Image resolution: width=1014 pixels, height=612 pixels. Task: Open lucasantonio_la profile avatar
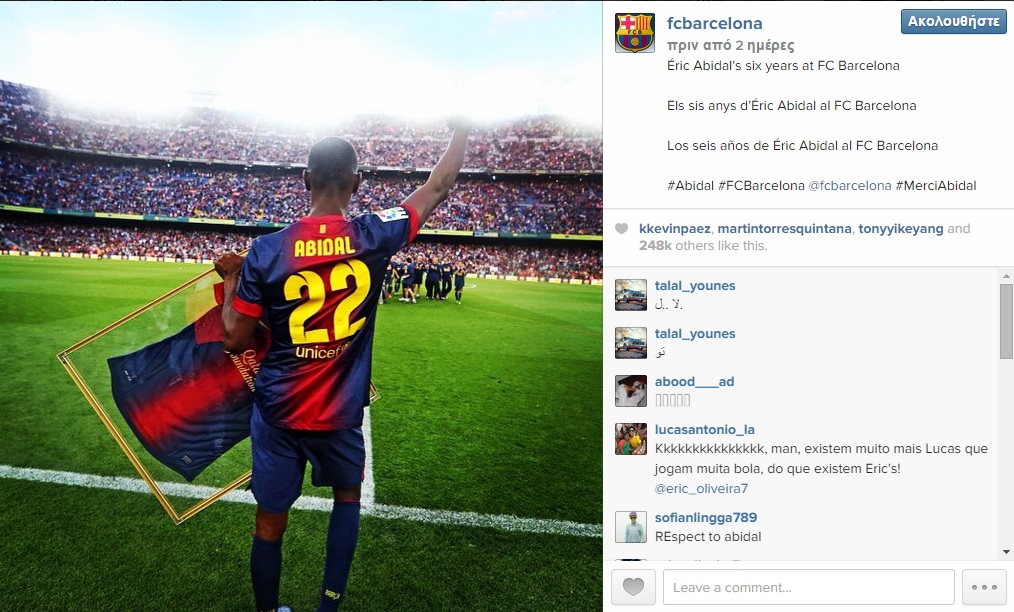coord(631,439)
